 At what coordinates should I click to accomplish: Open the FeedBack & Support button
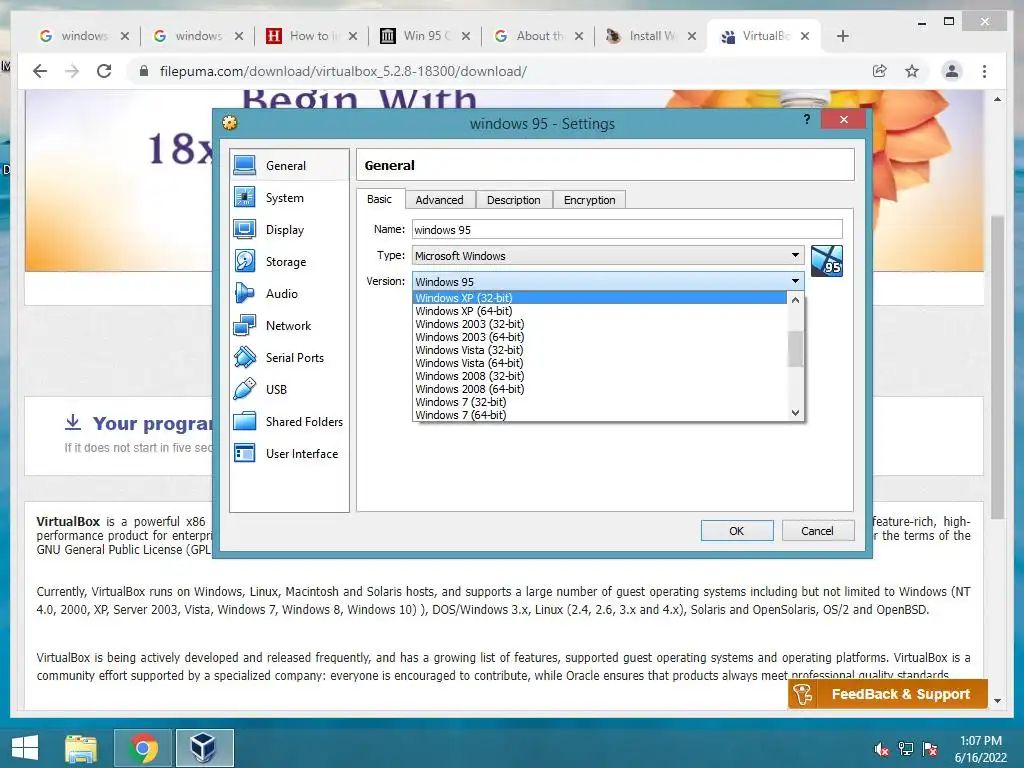[x=888, y=694]
